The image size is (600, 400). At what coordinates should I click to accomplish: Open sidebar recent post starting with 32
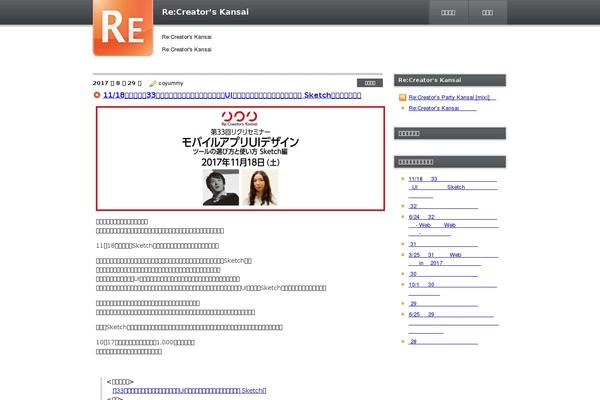443,206
